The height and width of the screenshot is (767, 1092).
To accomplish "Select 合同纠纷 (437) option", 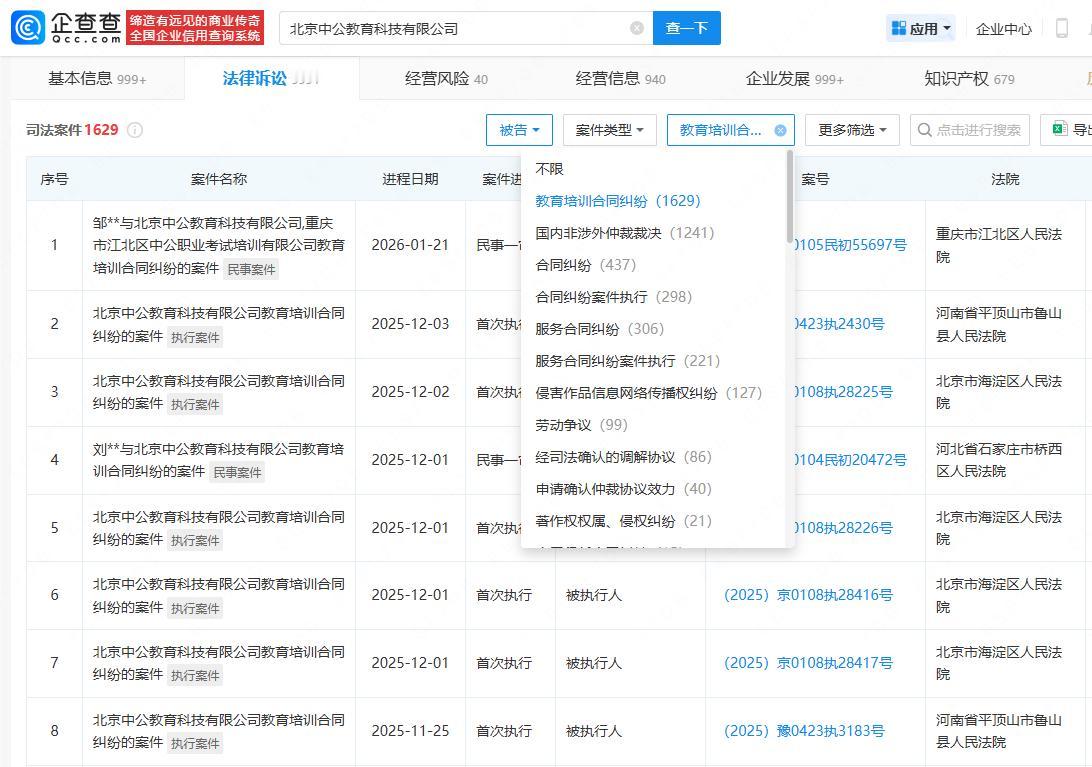I will coord(586,265).
